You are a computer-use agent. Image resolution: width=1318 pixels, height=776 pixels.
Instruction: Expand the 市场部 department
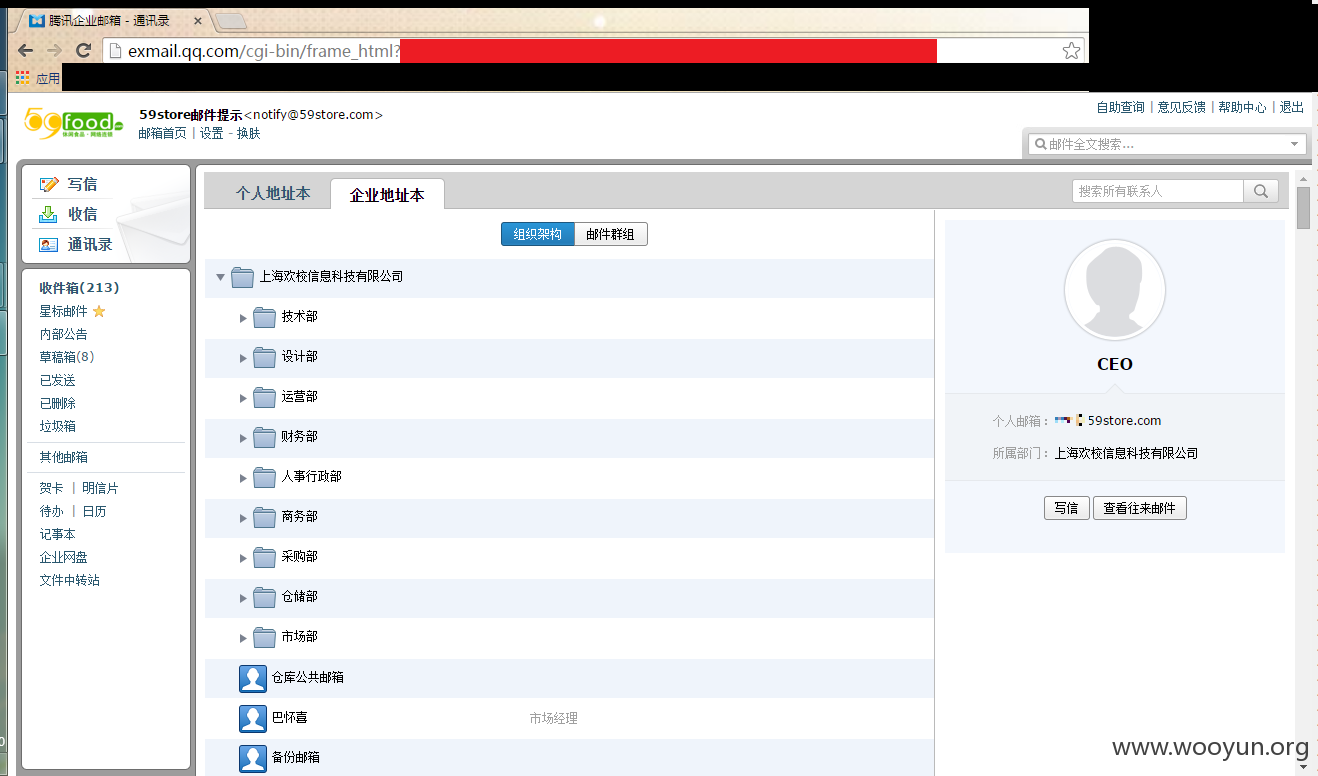(x=243, y=638)
